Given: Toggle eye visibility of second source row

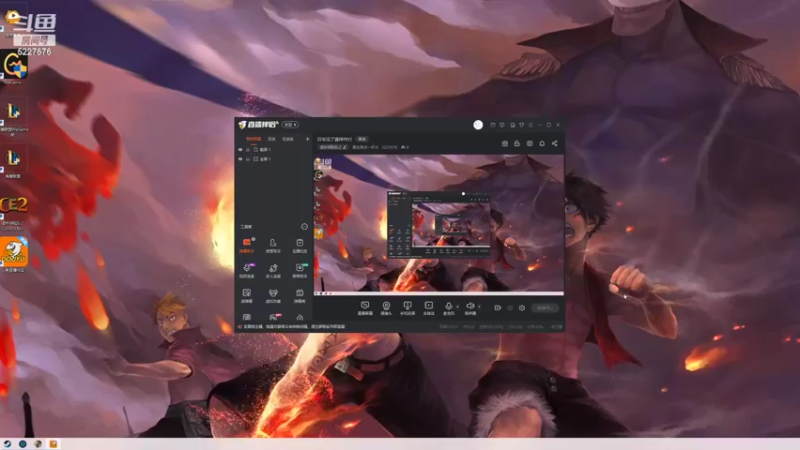Looking at the screenshot, I should 240,159.
